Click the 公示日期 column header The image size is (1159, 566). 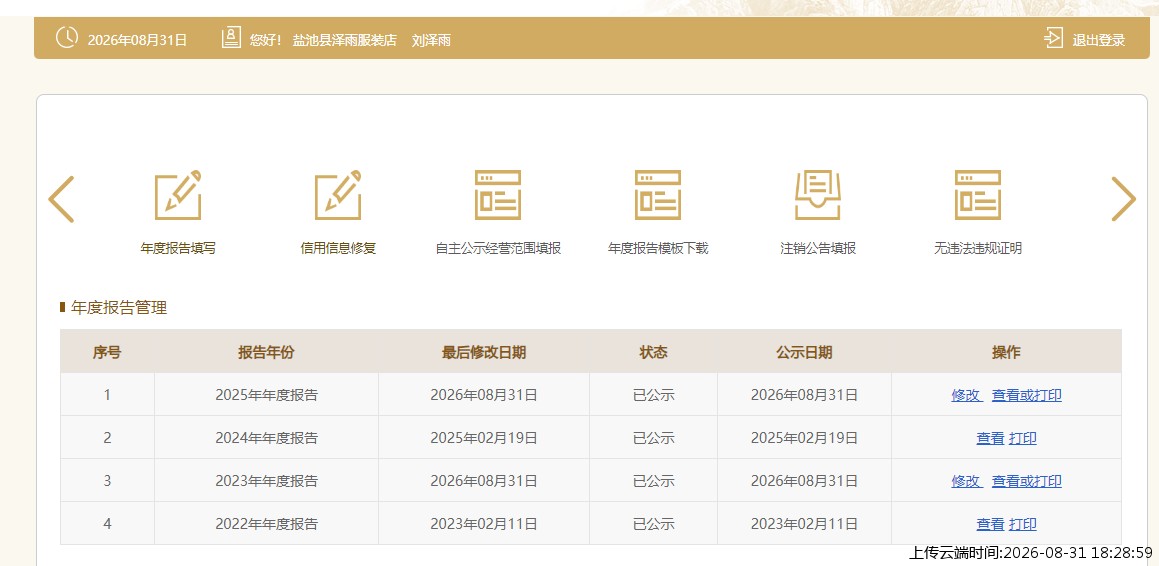(x=804, y=352)
